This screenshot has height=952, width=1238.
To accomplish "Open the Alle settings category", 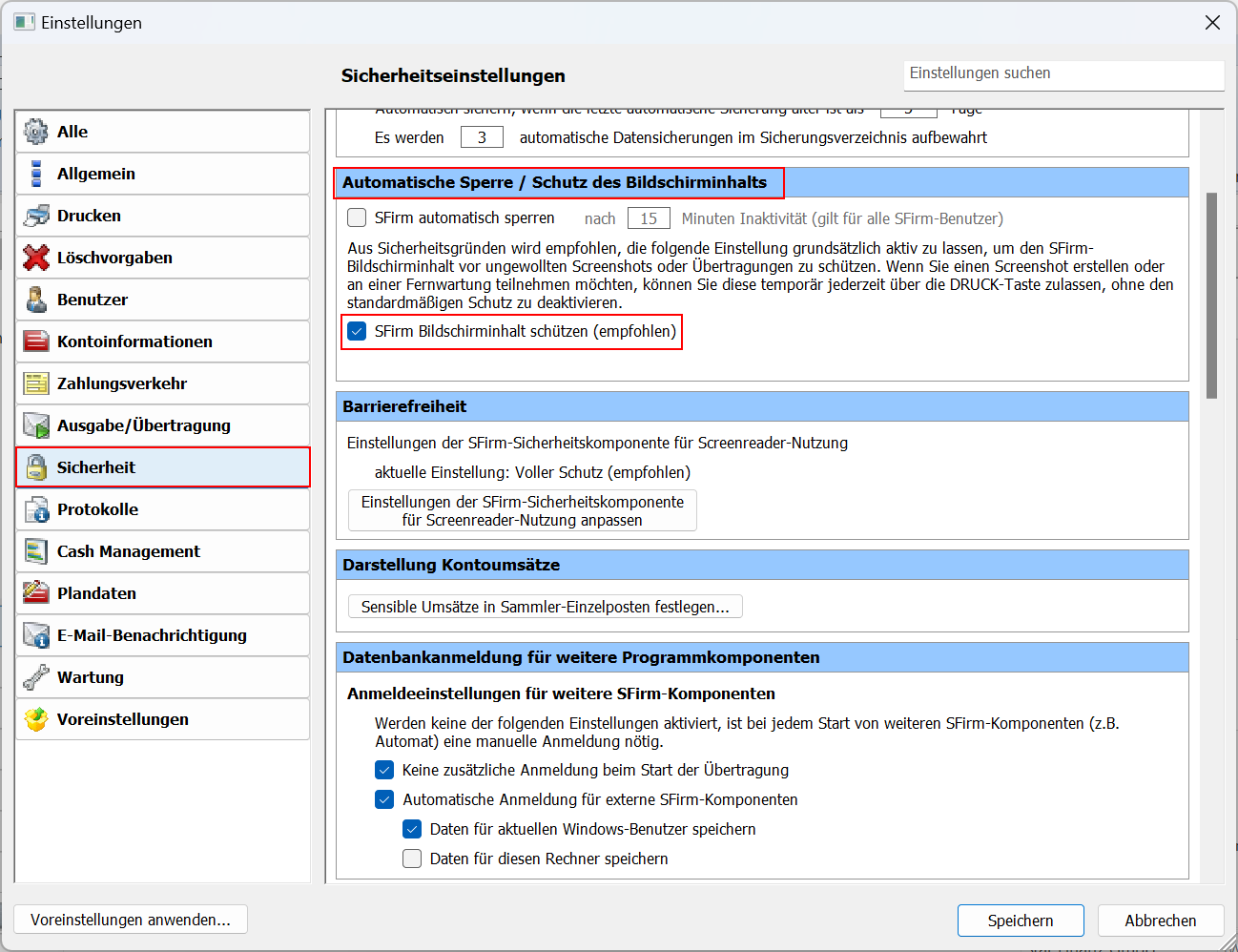I will click(x=163, y=132).
